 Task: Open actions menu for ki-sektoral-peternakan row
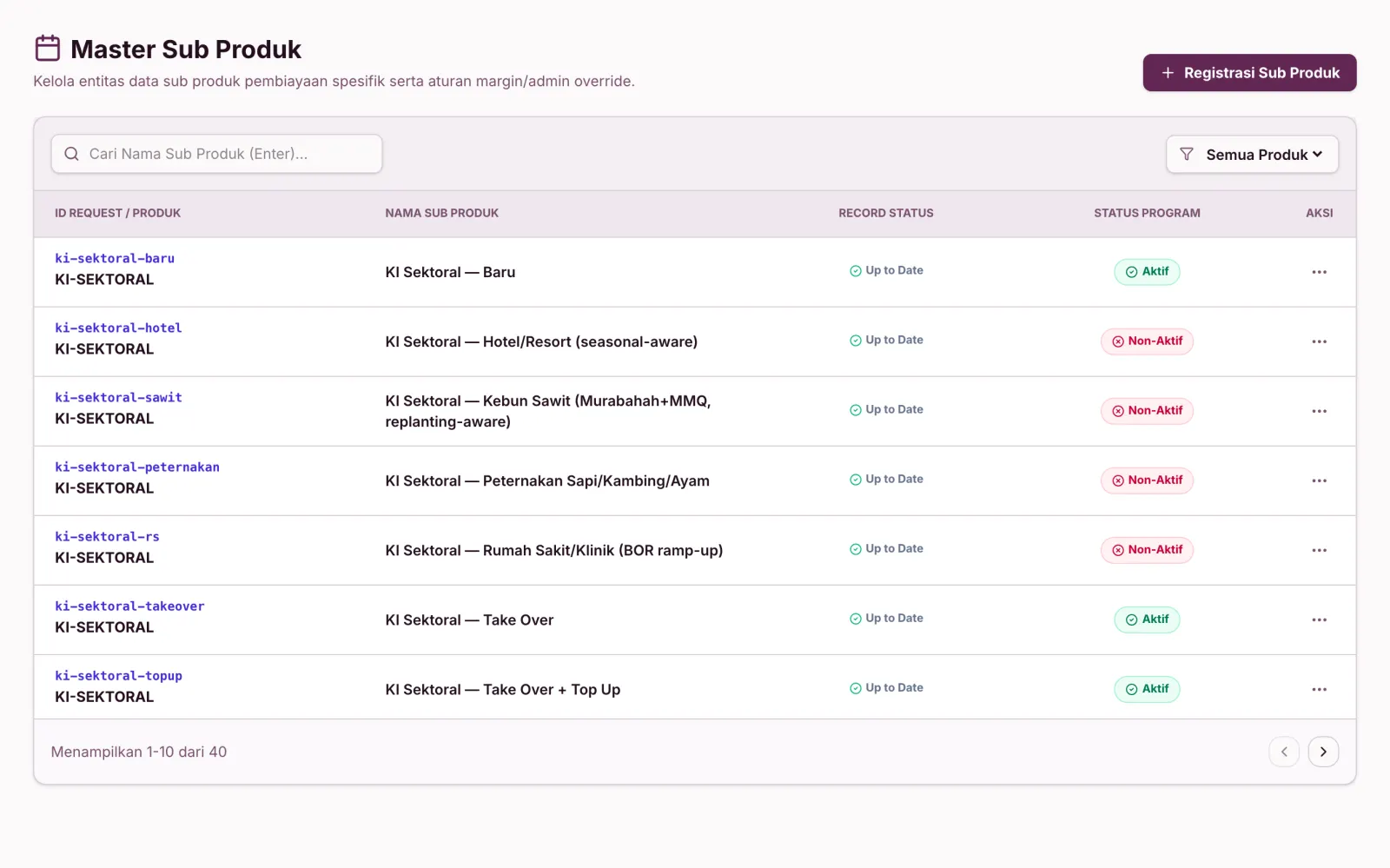point(1319,480)
